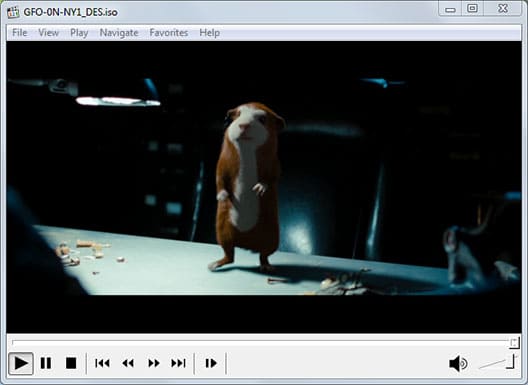Click the video display area
The height and width of the screenshot is (385, 528).
click(264, 187)
